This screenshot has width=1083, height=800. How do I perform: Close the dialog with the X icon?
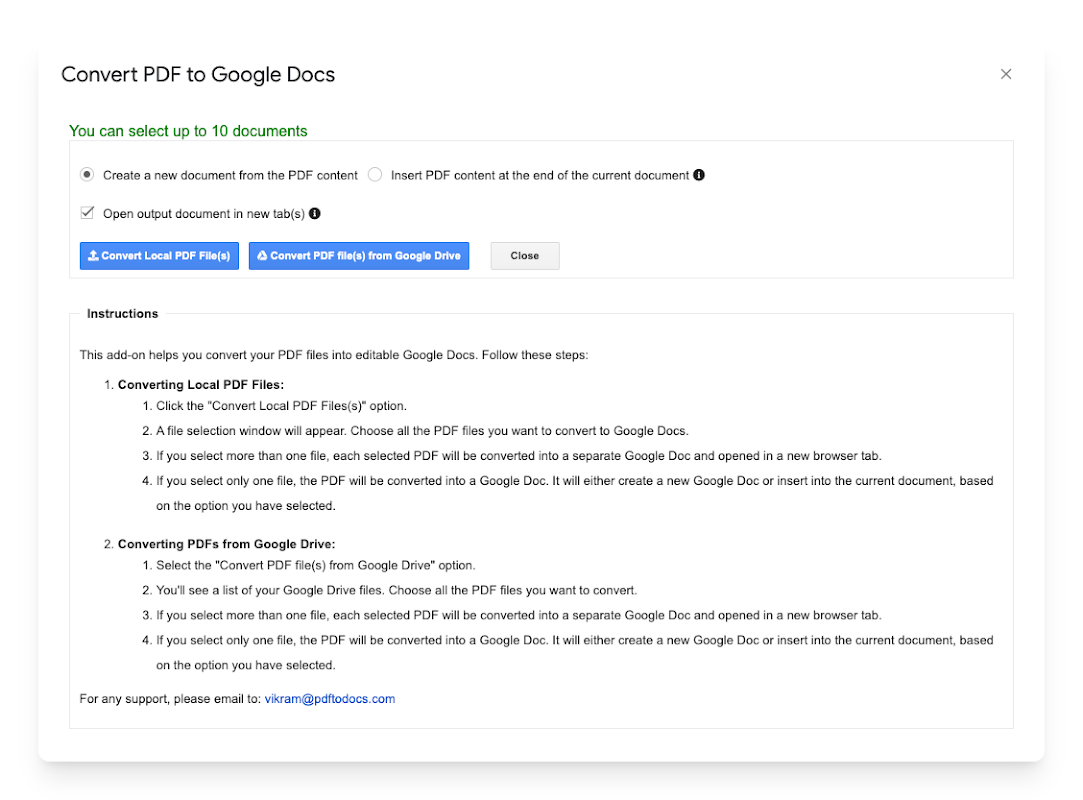1006,74
